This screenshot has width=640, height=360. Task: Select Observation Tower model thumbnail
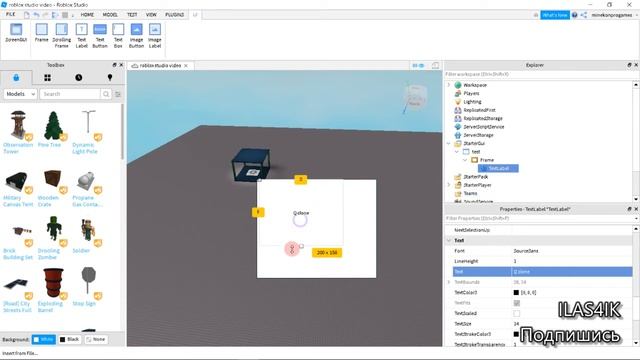click(18, 125)
